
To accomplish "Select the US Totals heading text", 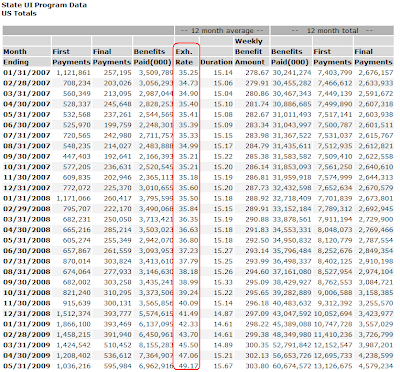I will coord(19,14).
